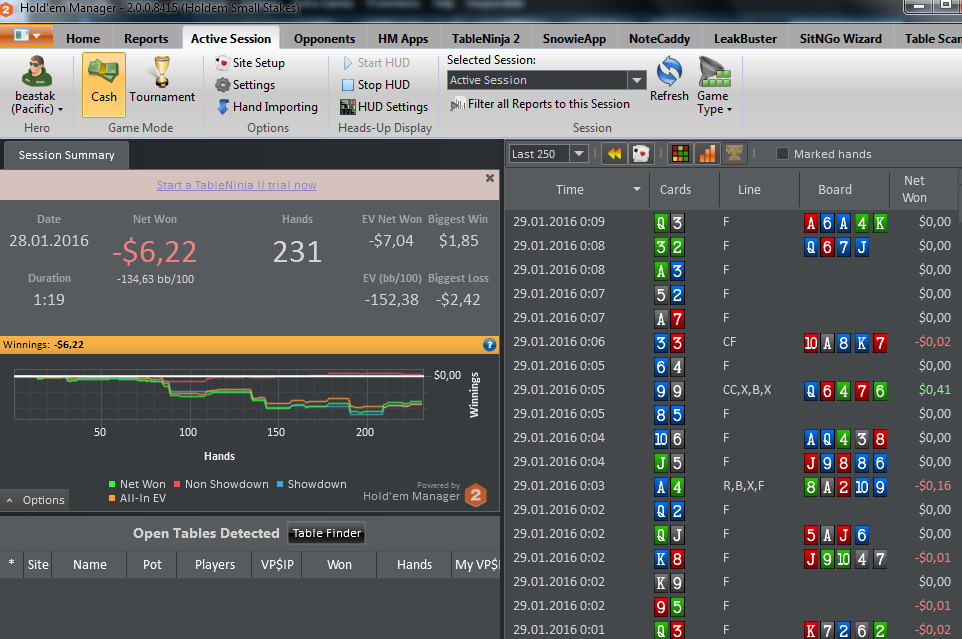This screenshot has width=962, height=639.
Task: Open the orange application menu button
Action: click(26, 36)
